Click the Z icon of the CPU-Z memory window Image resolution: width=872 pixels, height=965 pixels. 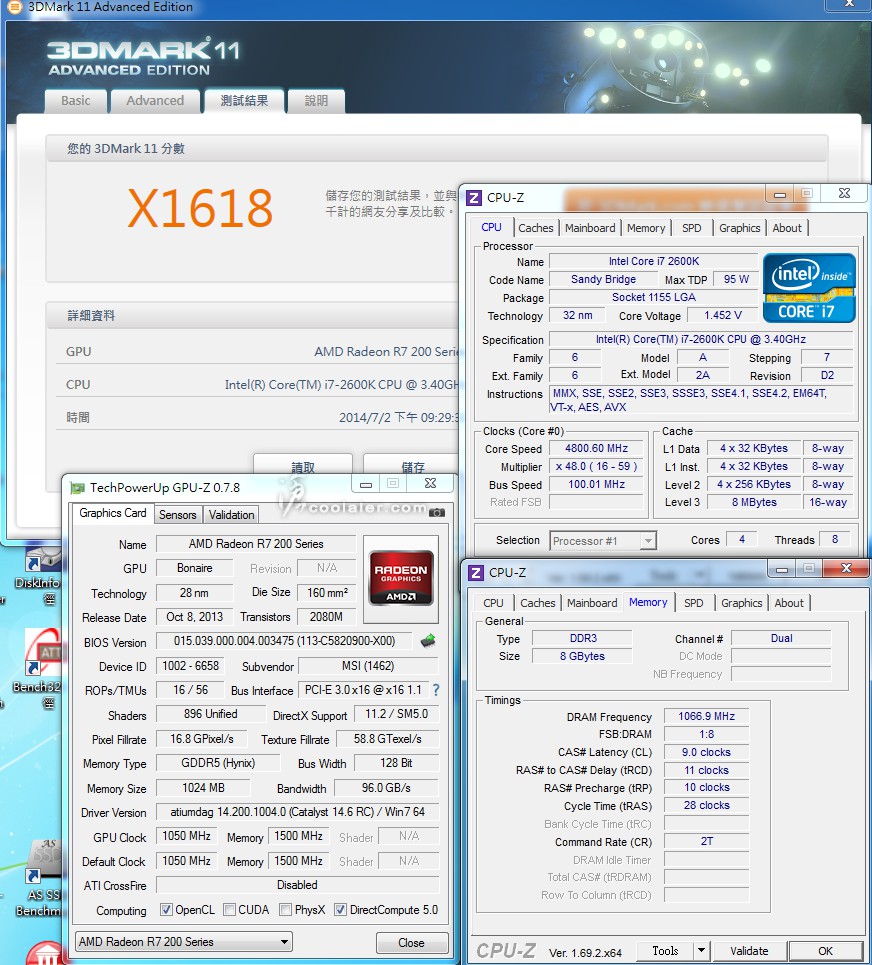(476, 573)
